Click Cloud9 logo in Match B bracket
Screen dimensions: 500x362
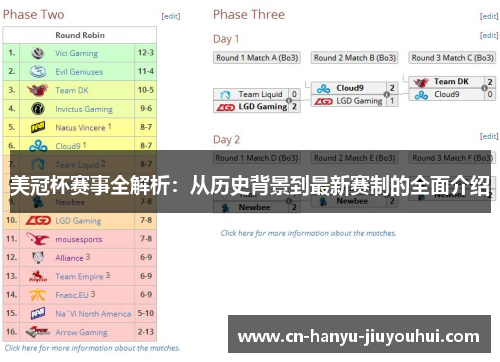tap(323, 89)
